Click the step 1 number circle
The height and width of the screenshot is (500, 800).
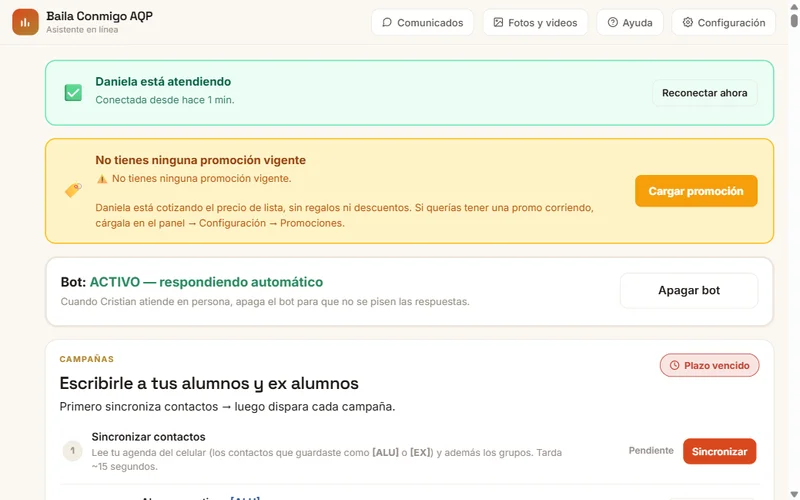[x=72, y=451]
